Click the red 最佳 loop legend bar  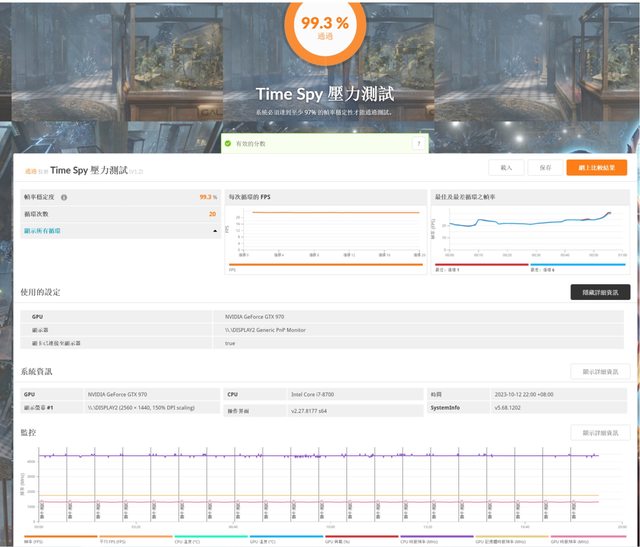pos(480,266)
